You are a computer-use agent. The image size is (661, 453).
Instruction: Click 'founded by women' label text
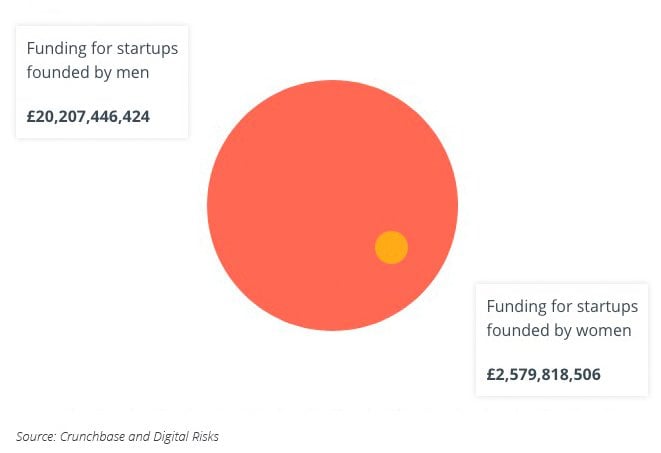(558, 330)
